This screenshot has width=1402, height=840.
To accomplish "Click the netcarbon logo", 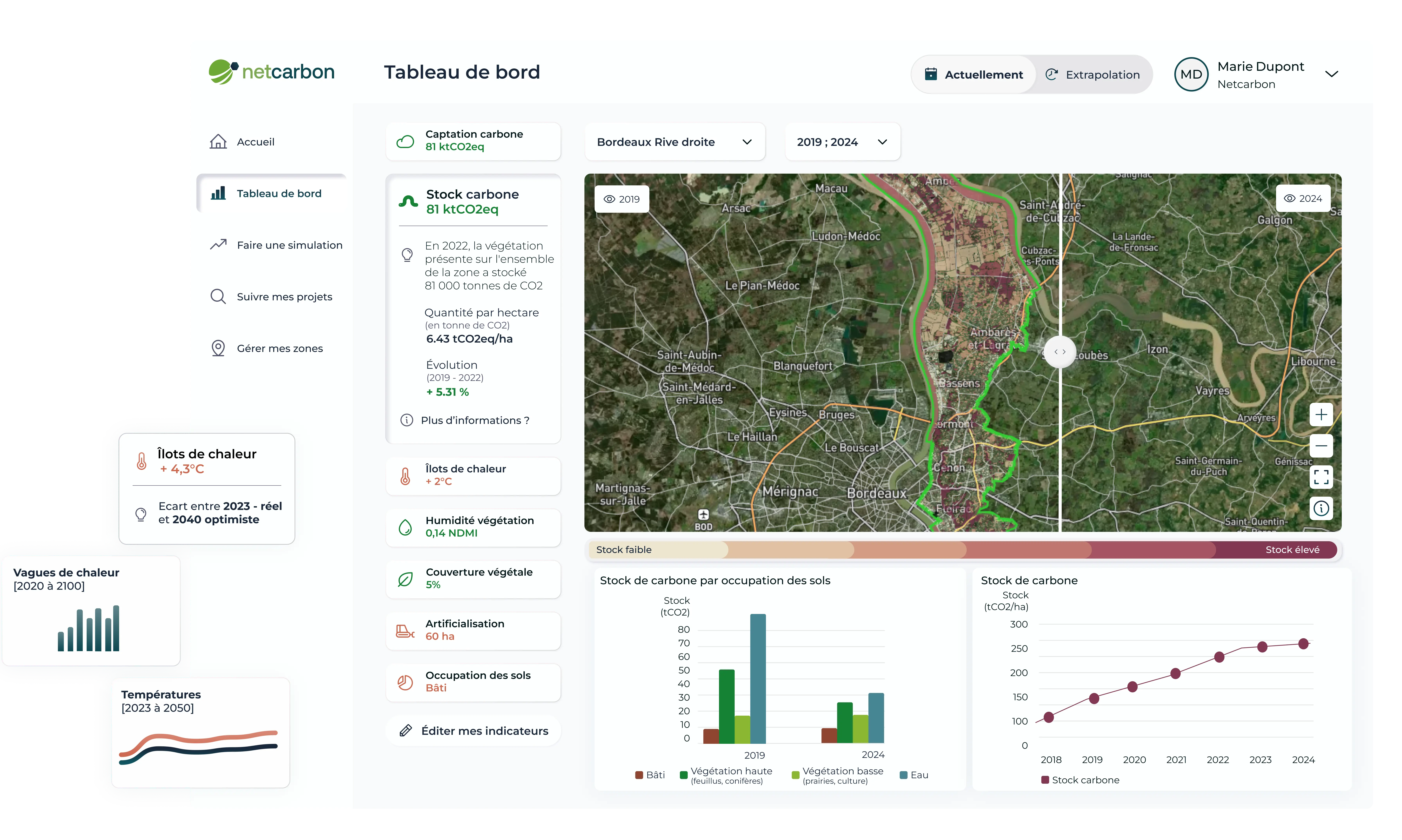I will pyautogui.click(x=271, y=72).
